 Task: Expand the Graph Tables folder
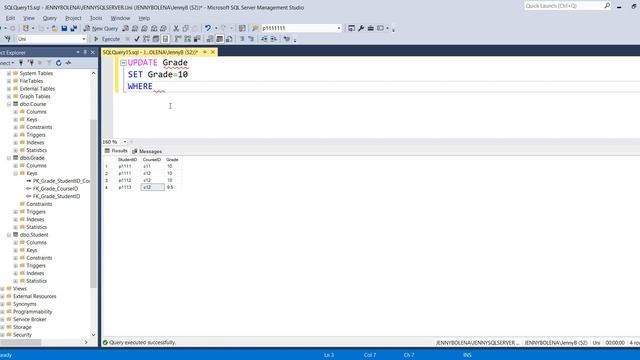tap(9, 96)
